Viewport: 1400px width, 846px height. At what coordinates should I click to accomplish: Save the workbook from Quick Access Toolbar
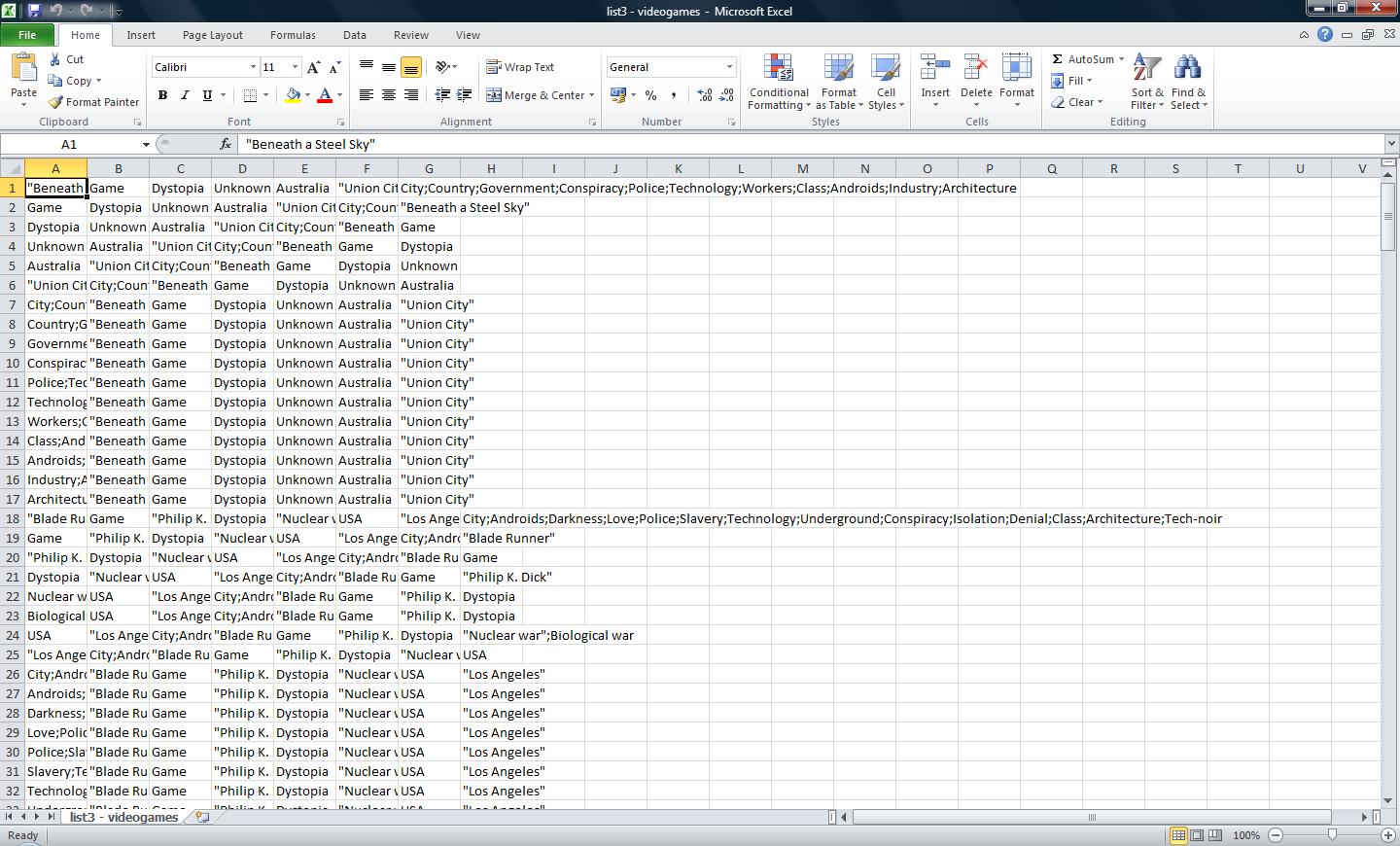[34, 11]
